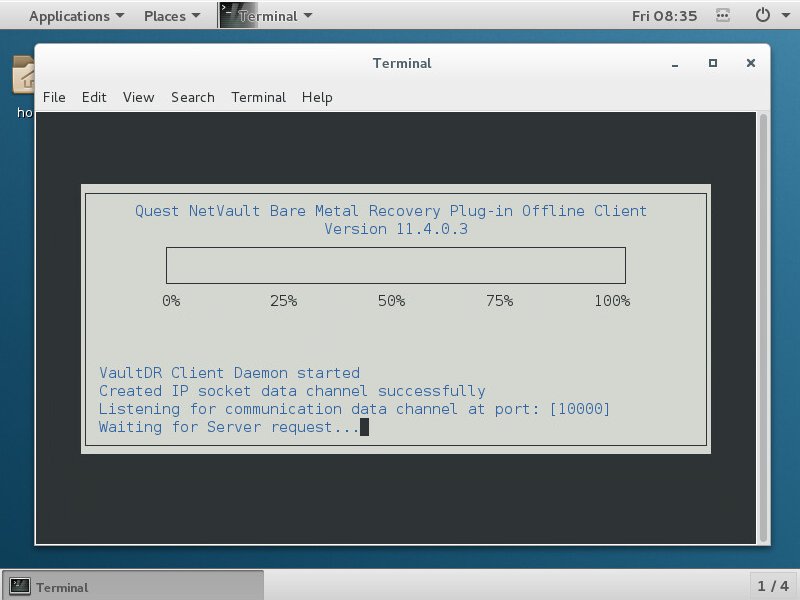Click the terminal icon in bottom taskbar
This screenshot has width=800, height=600.
[19, 586]
